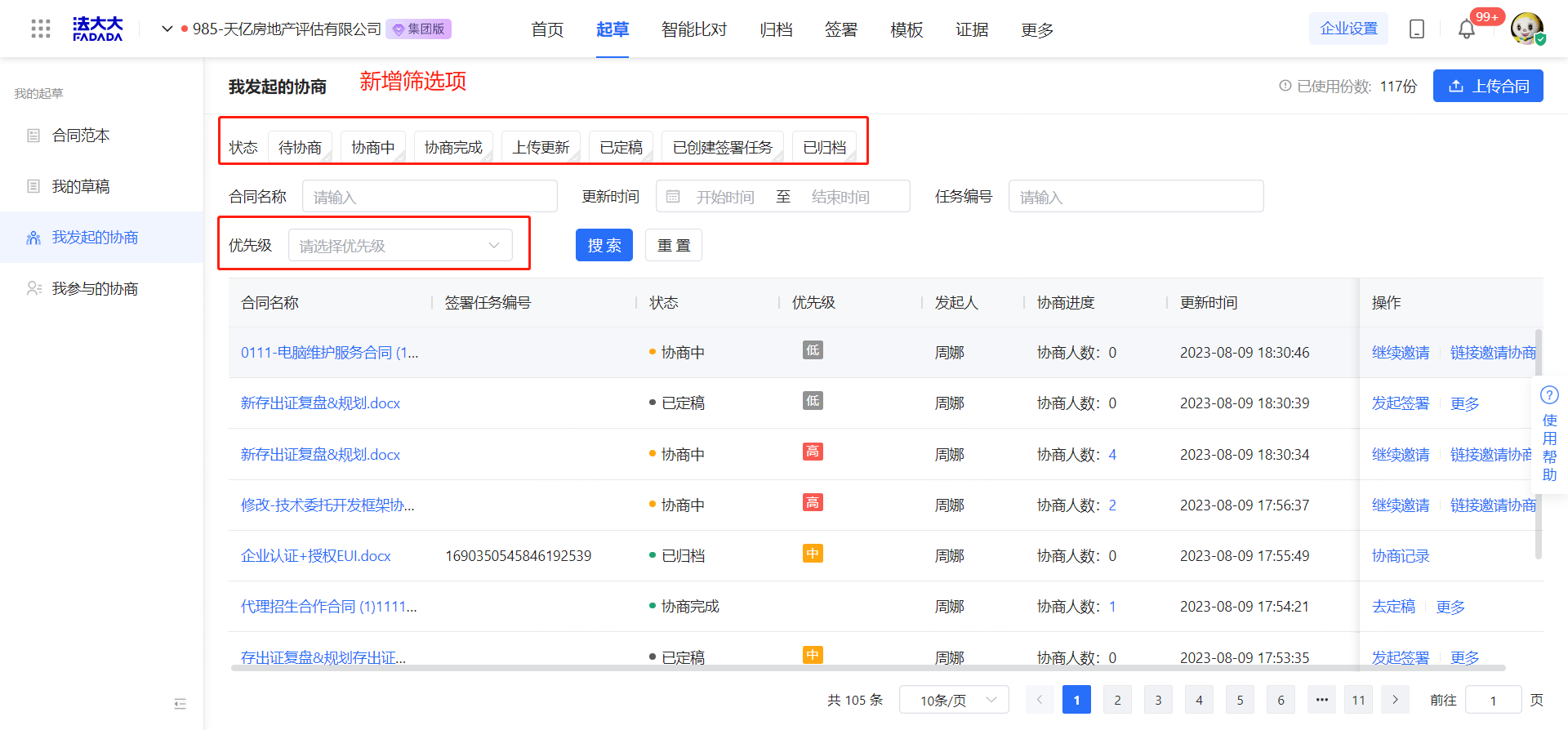Filter by status 上传更新
This screenshot has height=730, width=1568.
point(541,147)
